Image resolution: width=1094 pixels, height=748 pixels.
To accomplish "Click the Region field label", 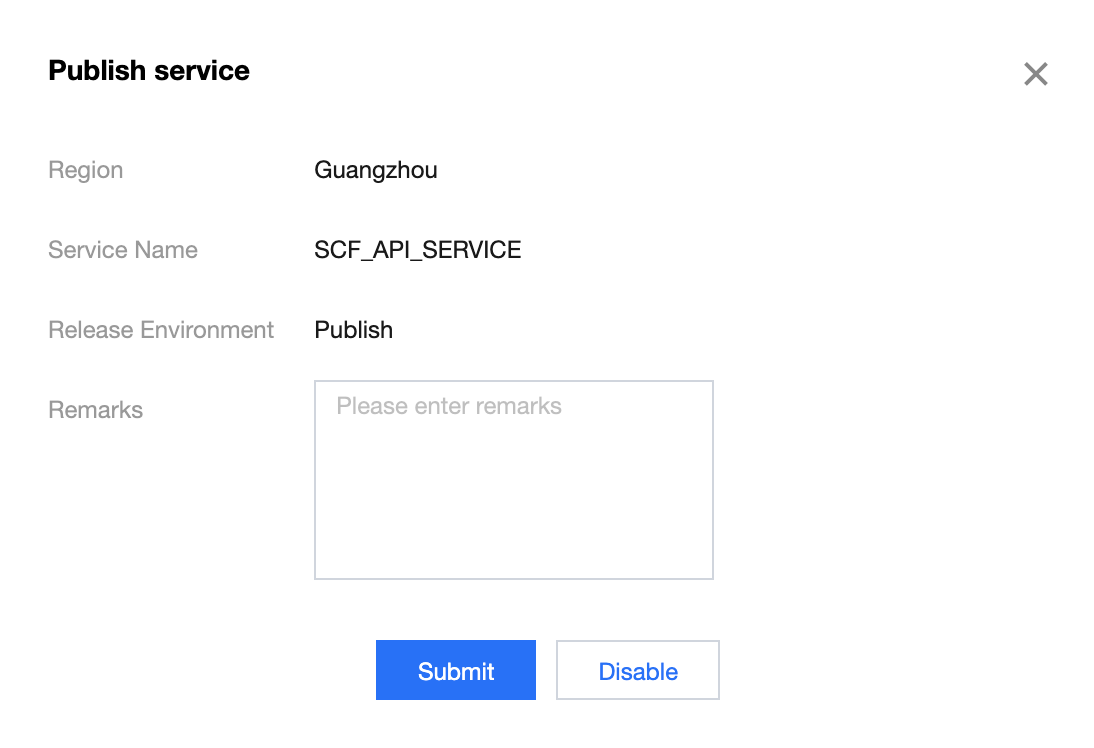I will point(86,170).
